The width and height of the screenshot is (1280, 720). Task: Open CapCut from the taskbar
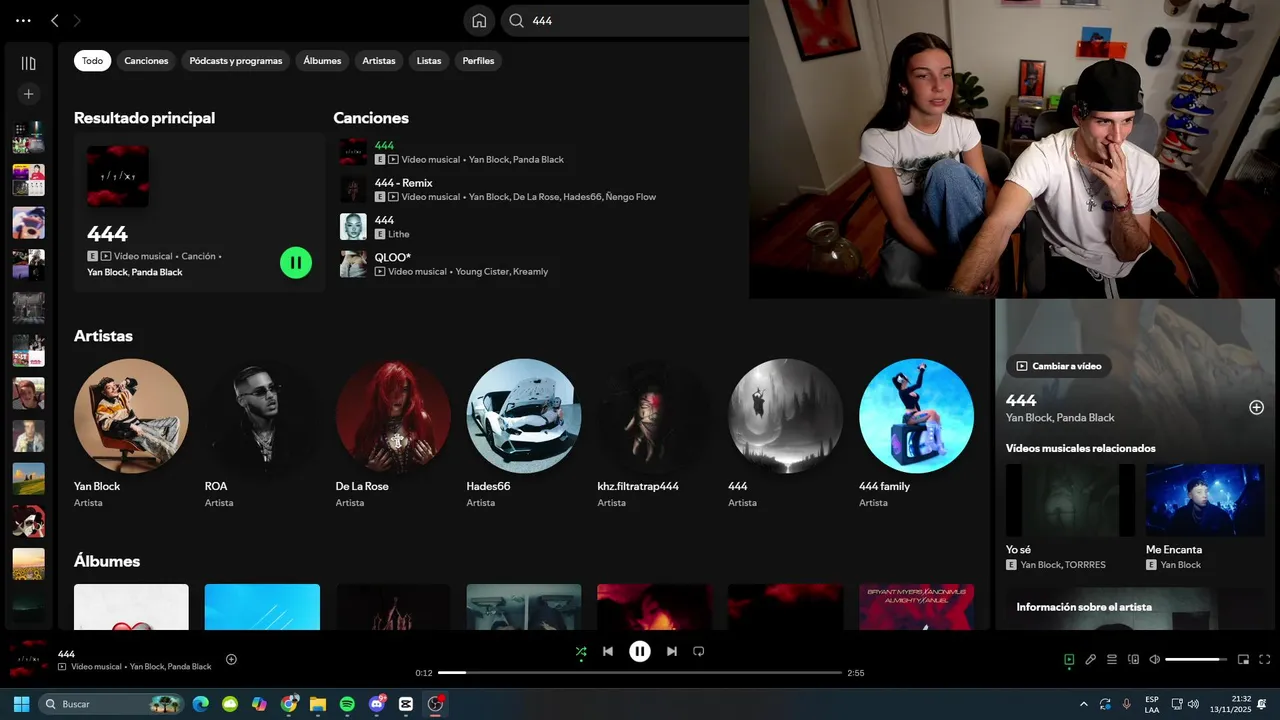tap(406, 704)
